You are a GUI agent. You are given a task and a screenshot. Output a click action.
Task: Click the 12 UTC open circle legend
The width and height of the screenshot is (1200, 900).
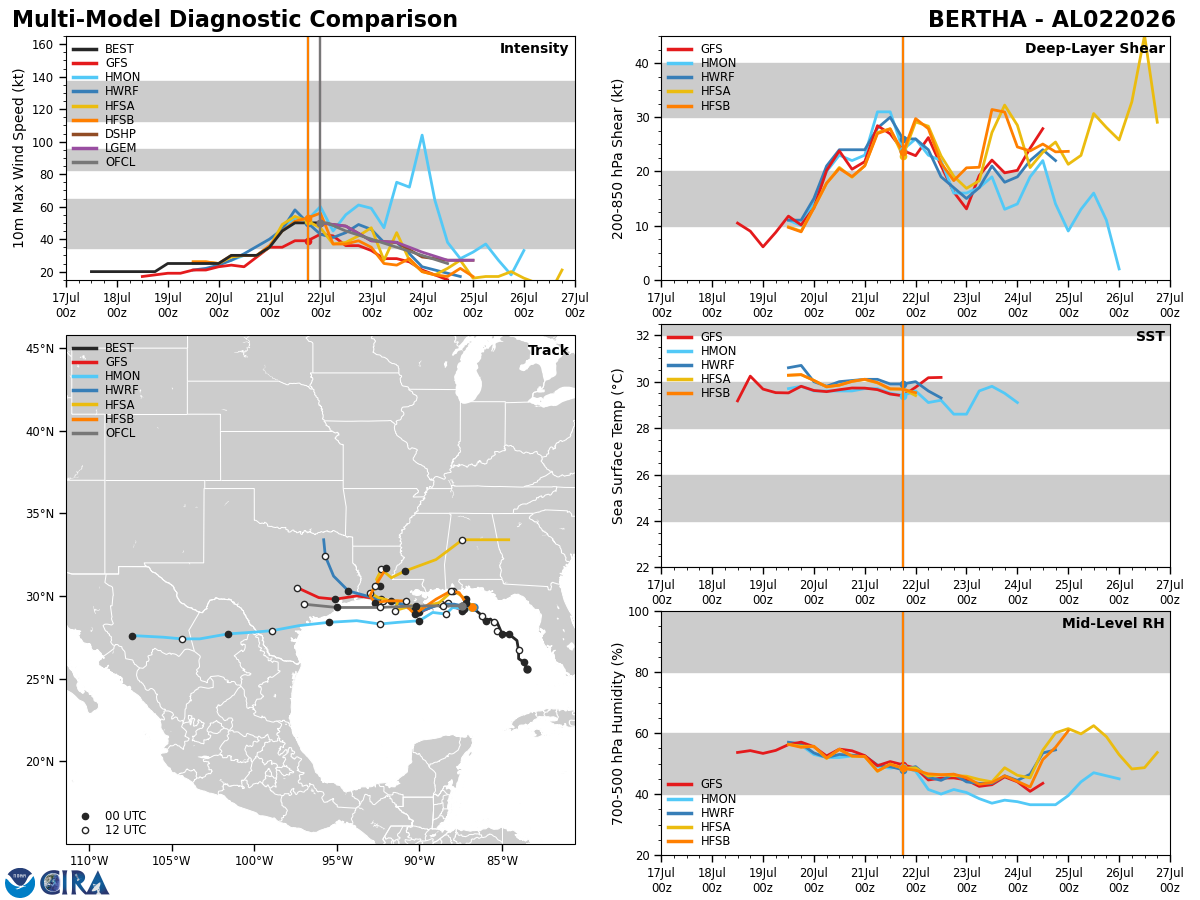tap(113, 830)
